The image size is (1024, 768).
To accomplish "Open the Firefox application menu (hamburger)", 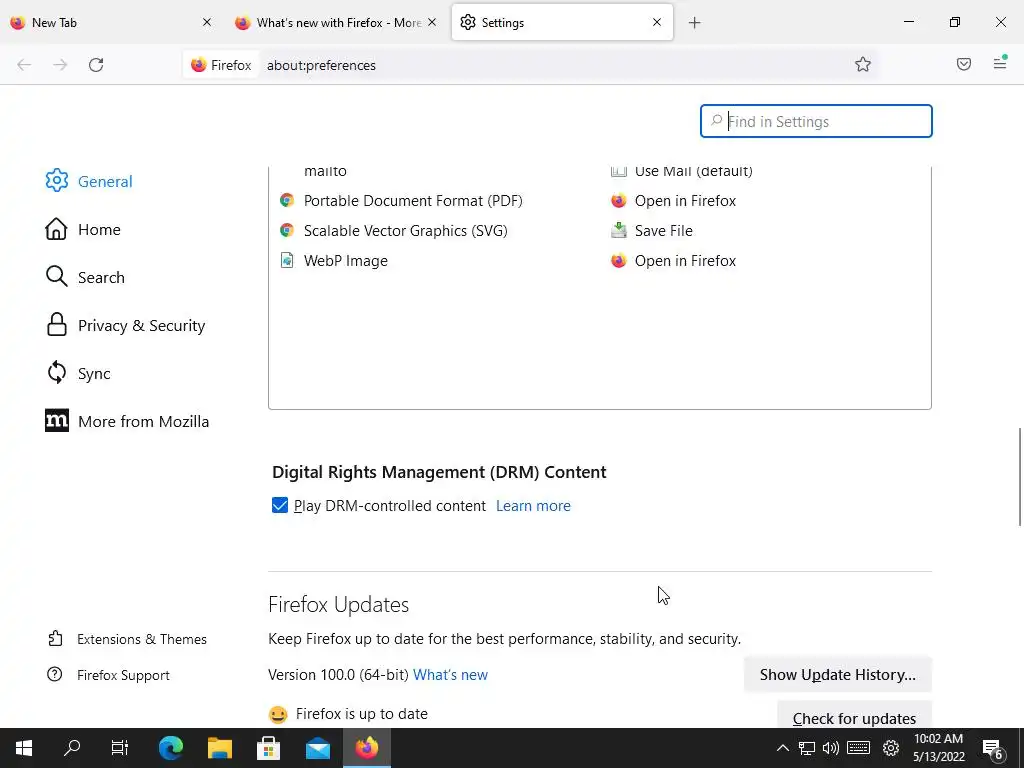I will coord(999,63).
